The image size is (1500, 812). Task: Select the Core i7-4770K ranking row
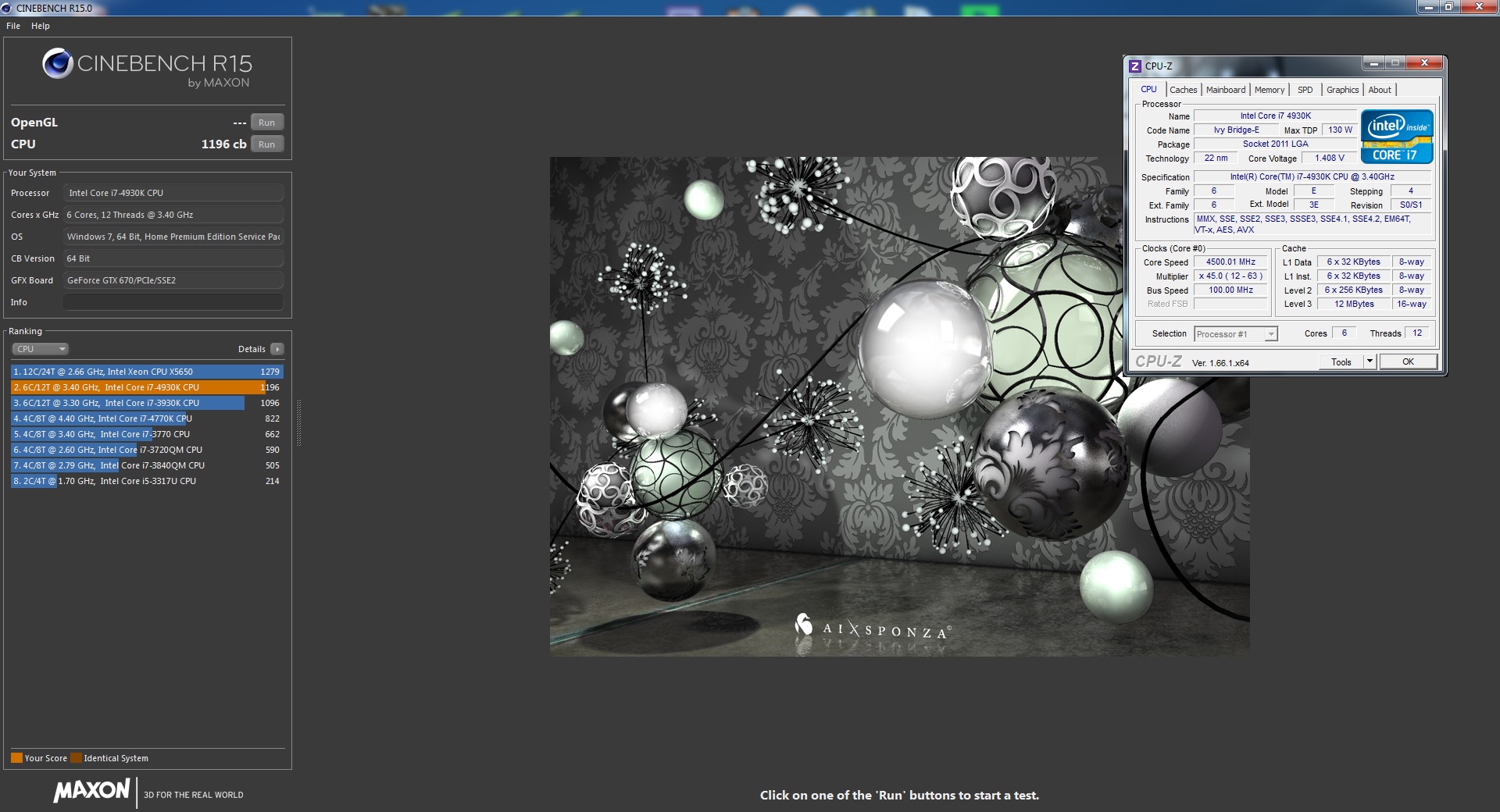point(146,418)
